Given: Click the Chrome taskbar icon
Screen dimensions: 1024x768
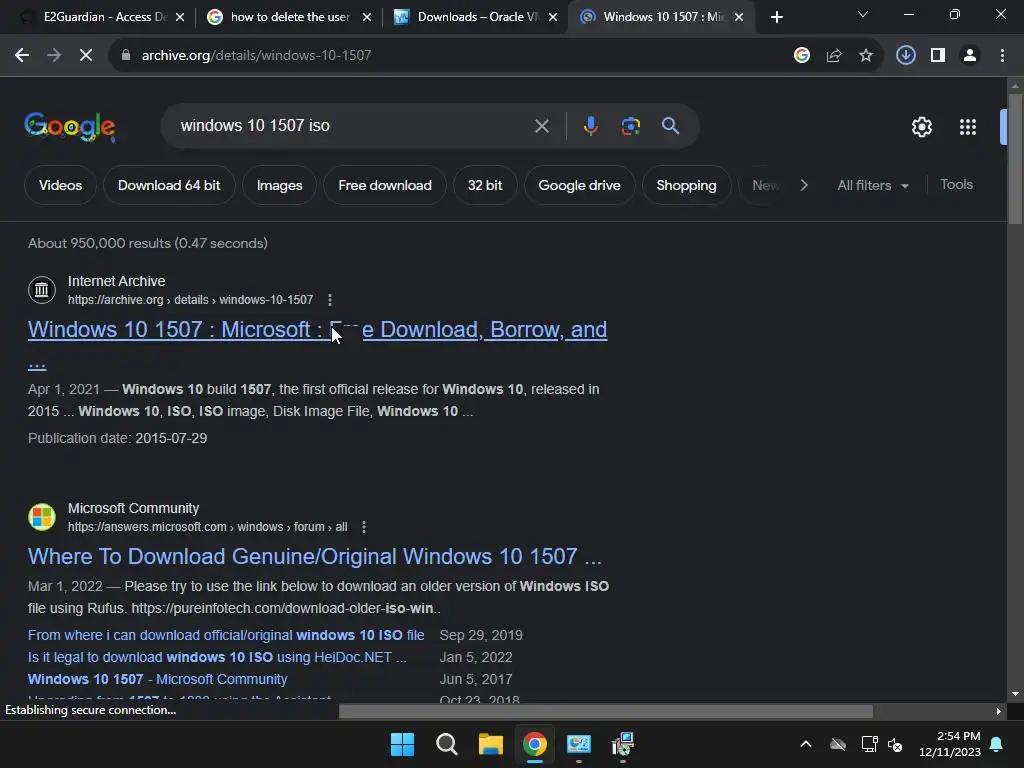Looking at the screenshot, I should coord(534,744).
